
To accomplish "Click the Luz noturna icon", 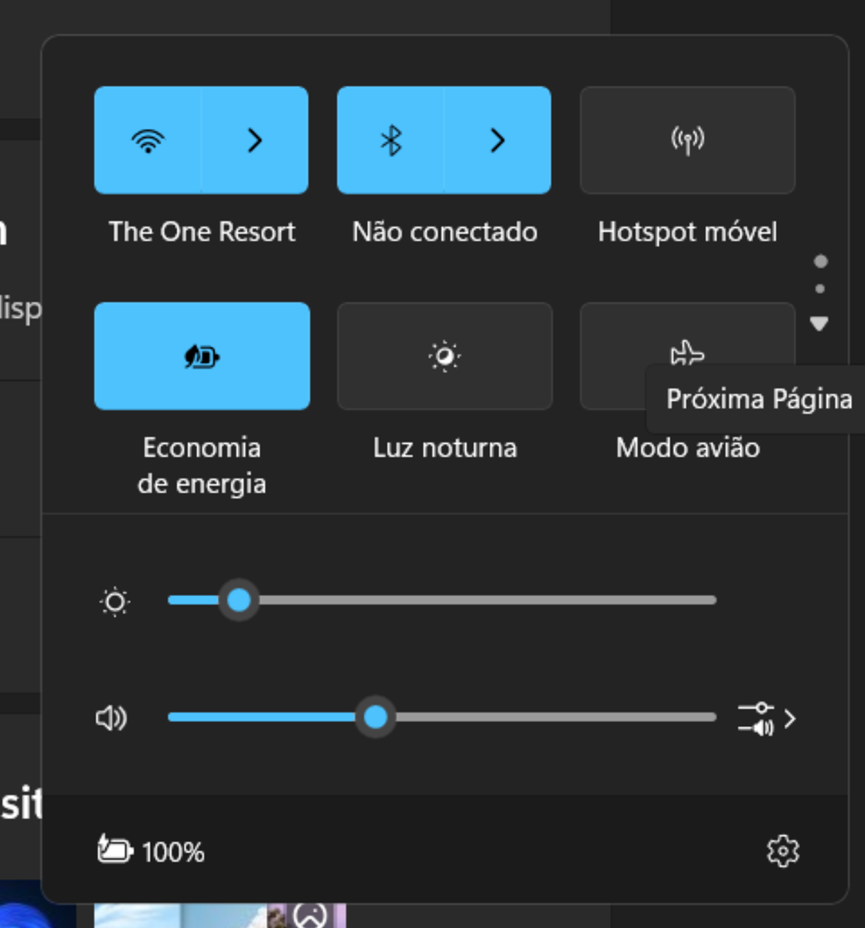I will pos(444,356).
